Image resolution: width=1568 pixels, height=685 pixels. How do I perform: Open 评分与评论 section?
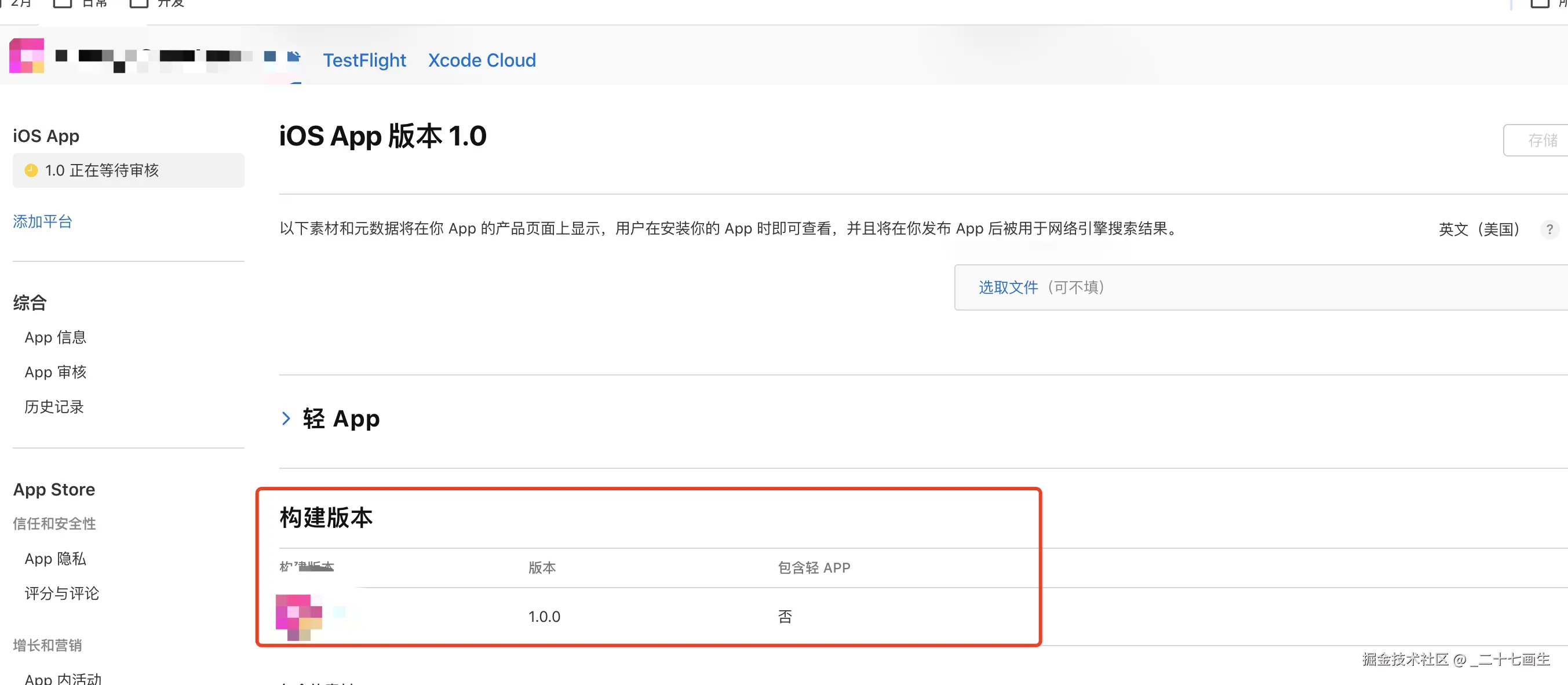coord(61,593)
